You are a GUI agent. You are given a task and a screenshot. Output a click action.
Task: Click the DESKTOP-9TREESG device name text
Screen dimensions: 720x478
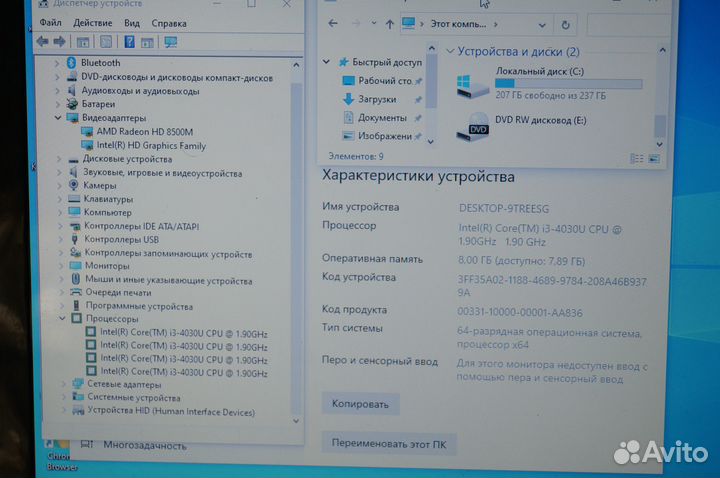point(504,208)
